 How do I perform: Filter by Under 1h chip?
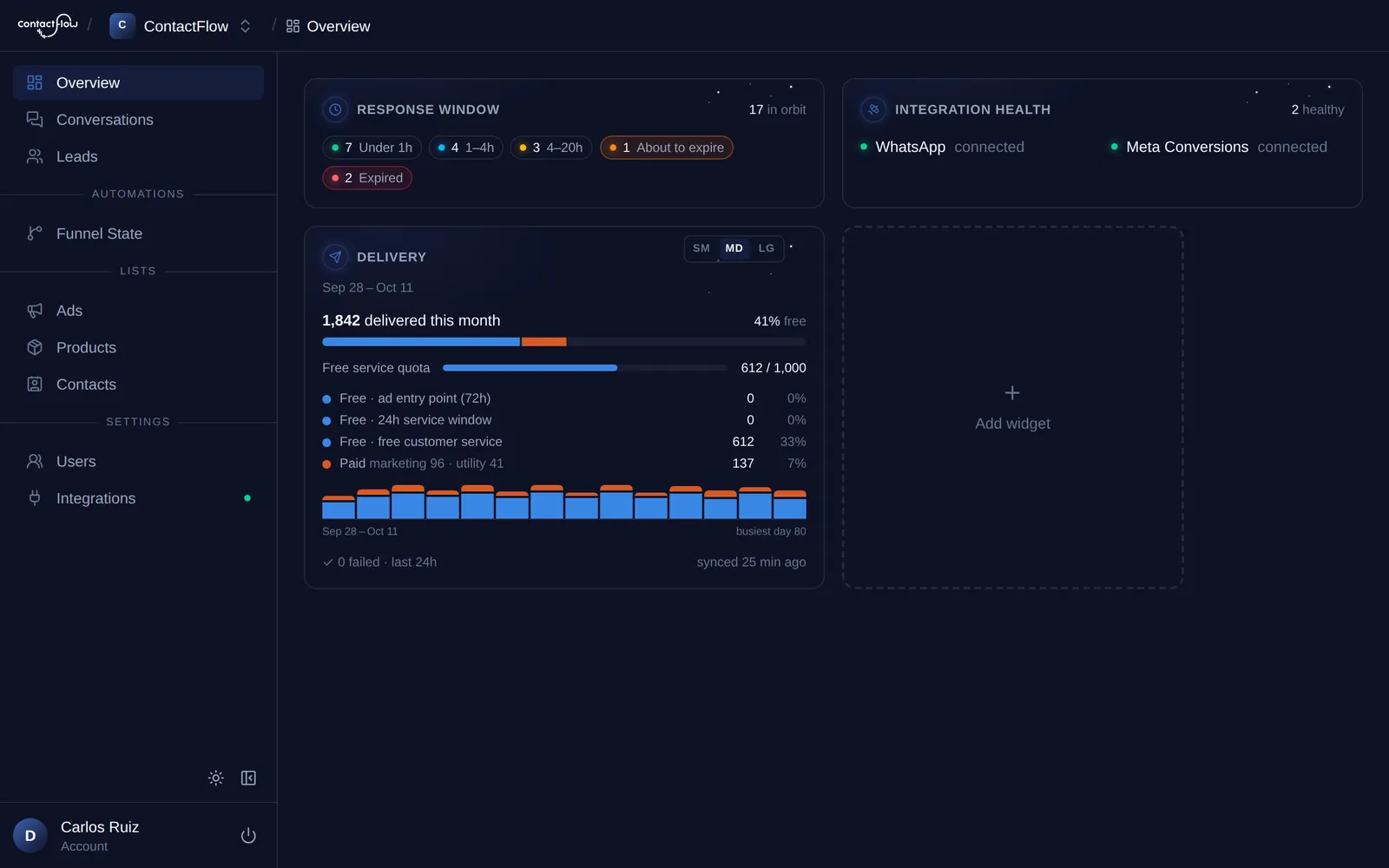[372, 148]
